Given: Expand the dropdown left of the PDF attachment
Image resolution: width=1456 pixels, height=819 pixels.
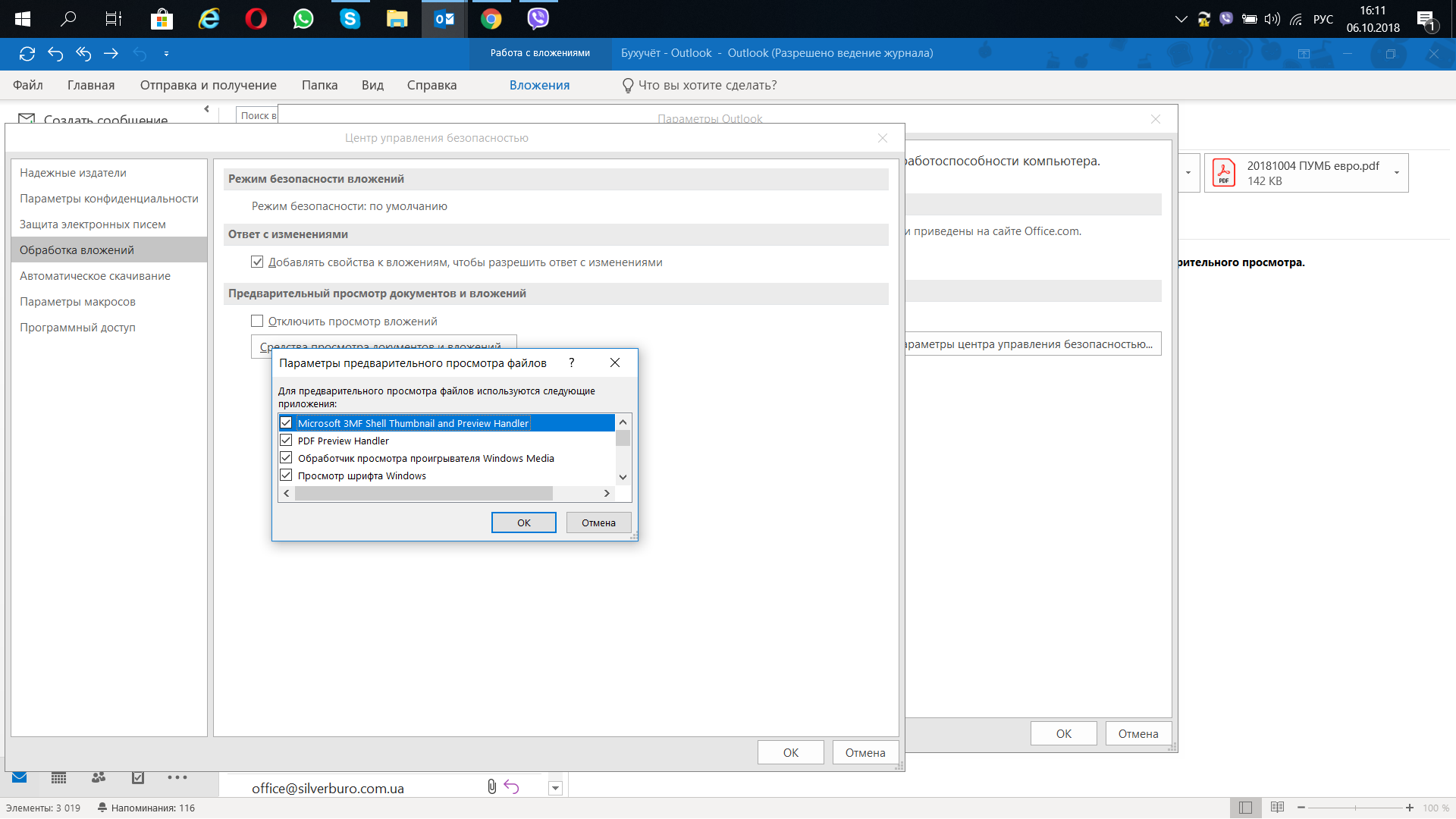Looking at the screenshot, I should 1188,173.
